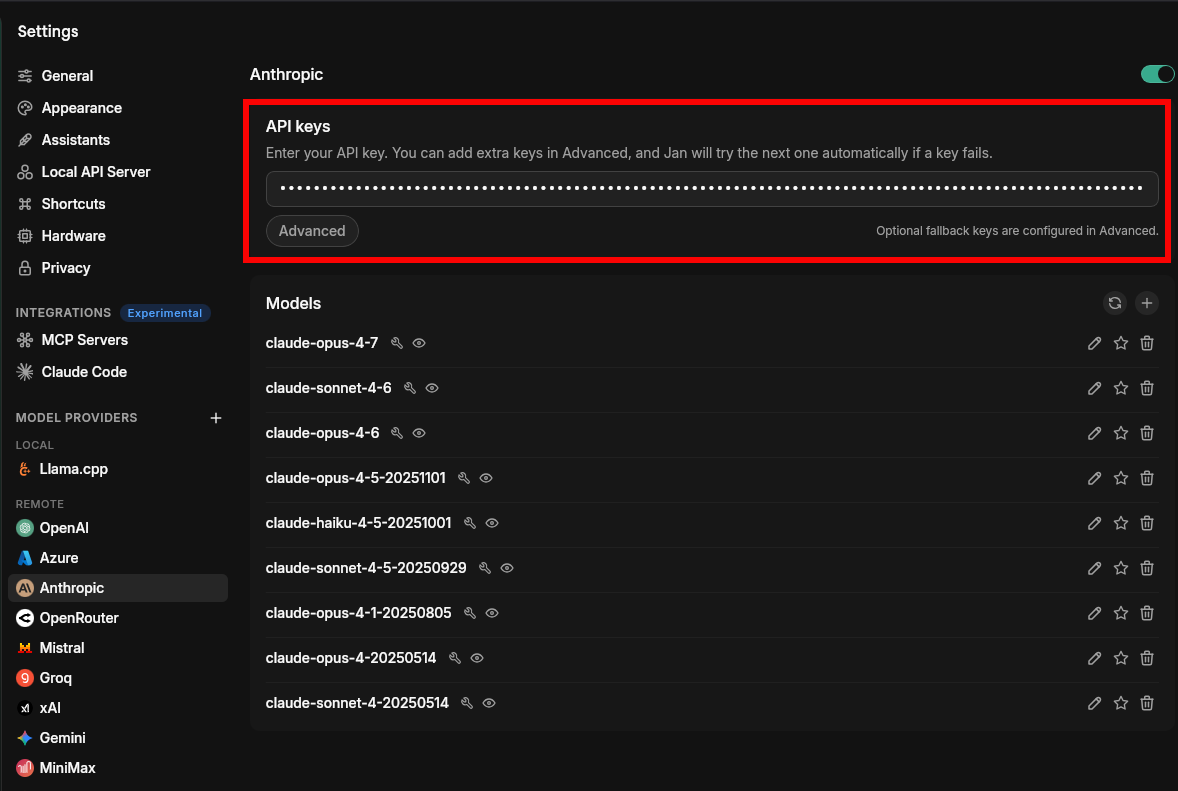1178x791 pixels.
Task: Star the claude-opus-4-5-20251101 model
Action: [1121, 479]
